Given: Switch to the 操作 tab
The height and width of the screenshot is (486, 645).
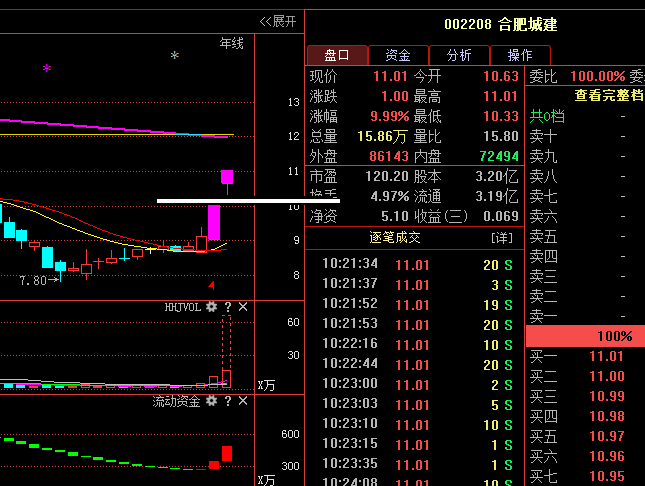Looking at the screenshot, I should click(520, 55).
